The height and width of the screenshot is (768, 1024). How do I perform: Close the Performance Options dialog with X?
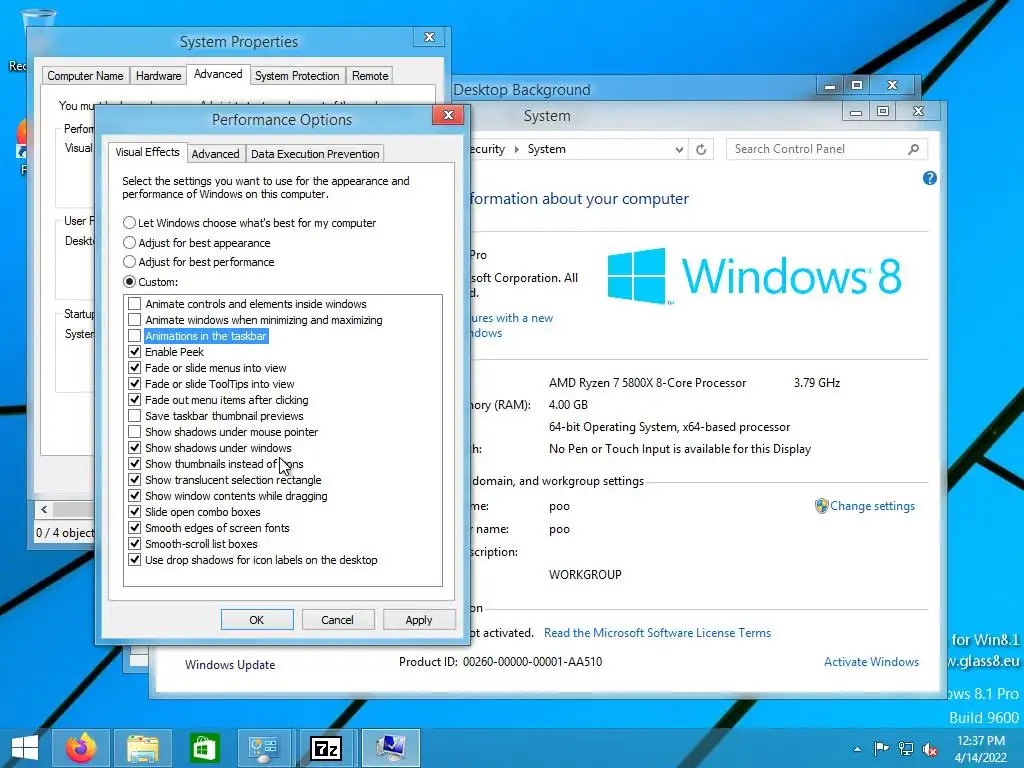(448, 115)
